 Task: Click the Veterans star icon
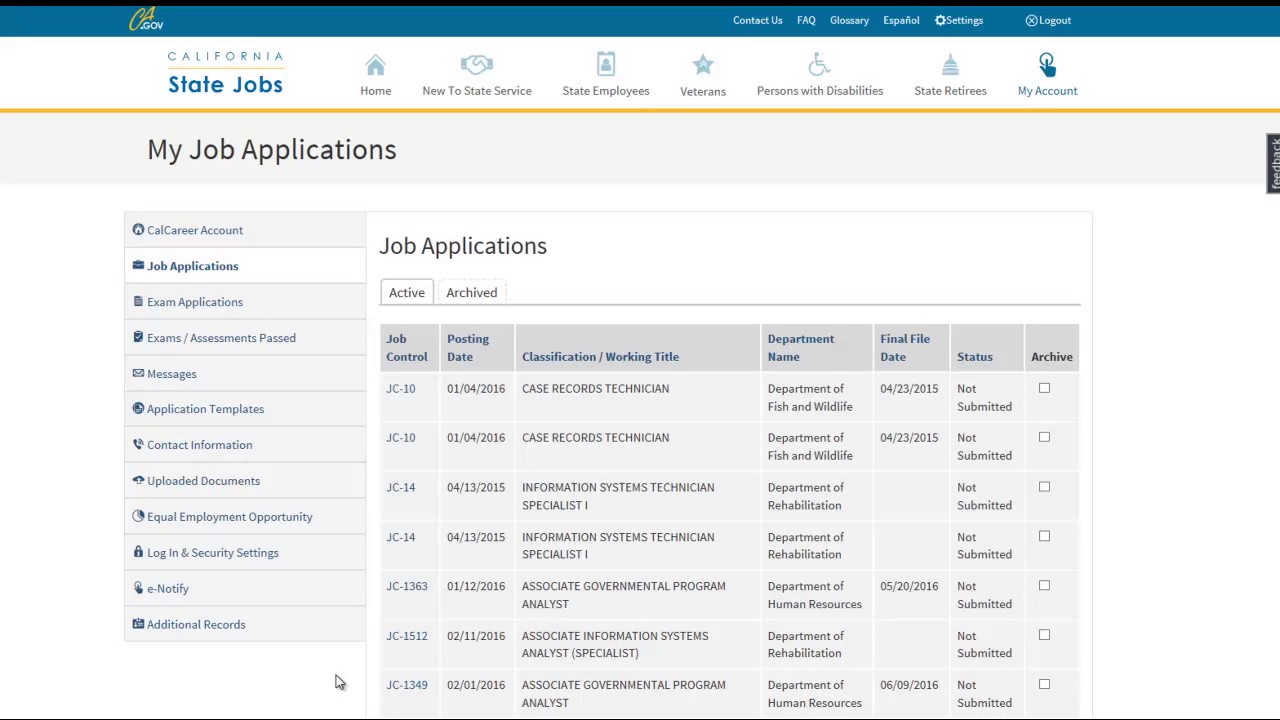pyautogui.click(x=703, y=65)
